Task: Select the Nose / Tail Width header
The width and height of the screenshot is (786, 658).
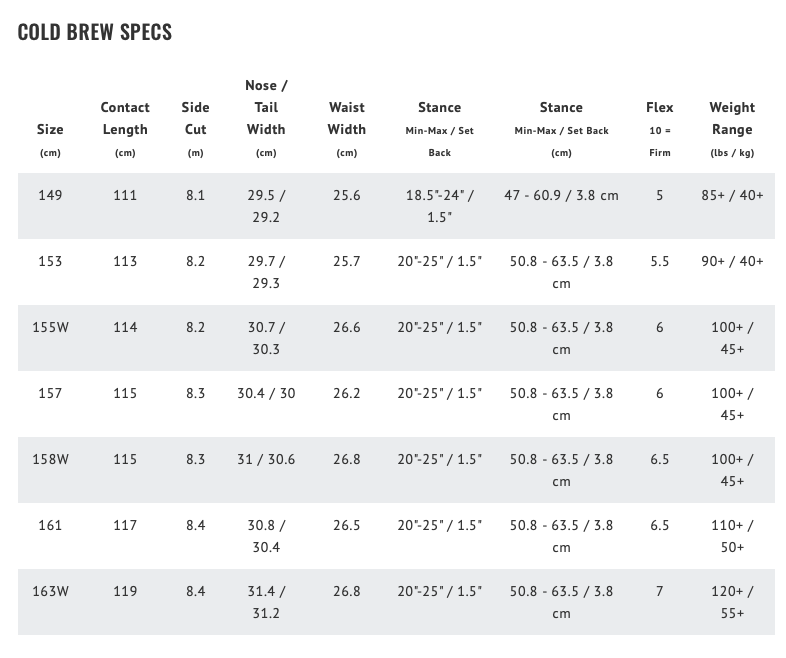Action: coord(266,107)
